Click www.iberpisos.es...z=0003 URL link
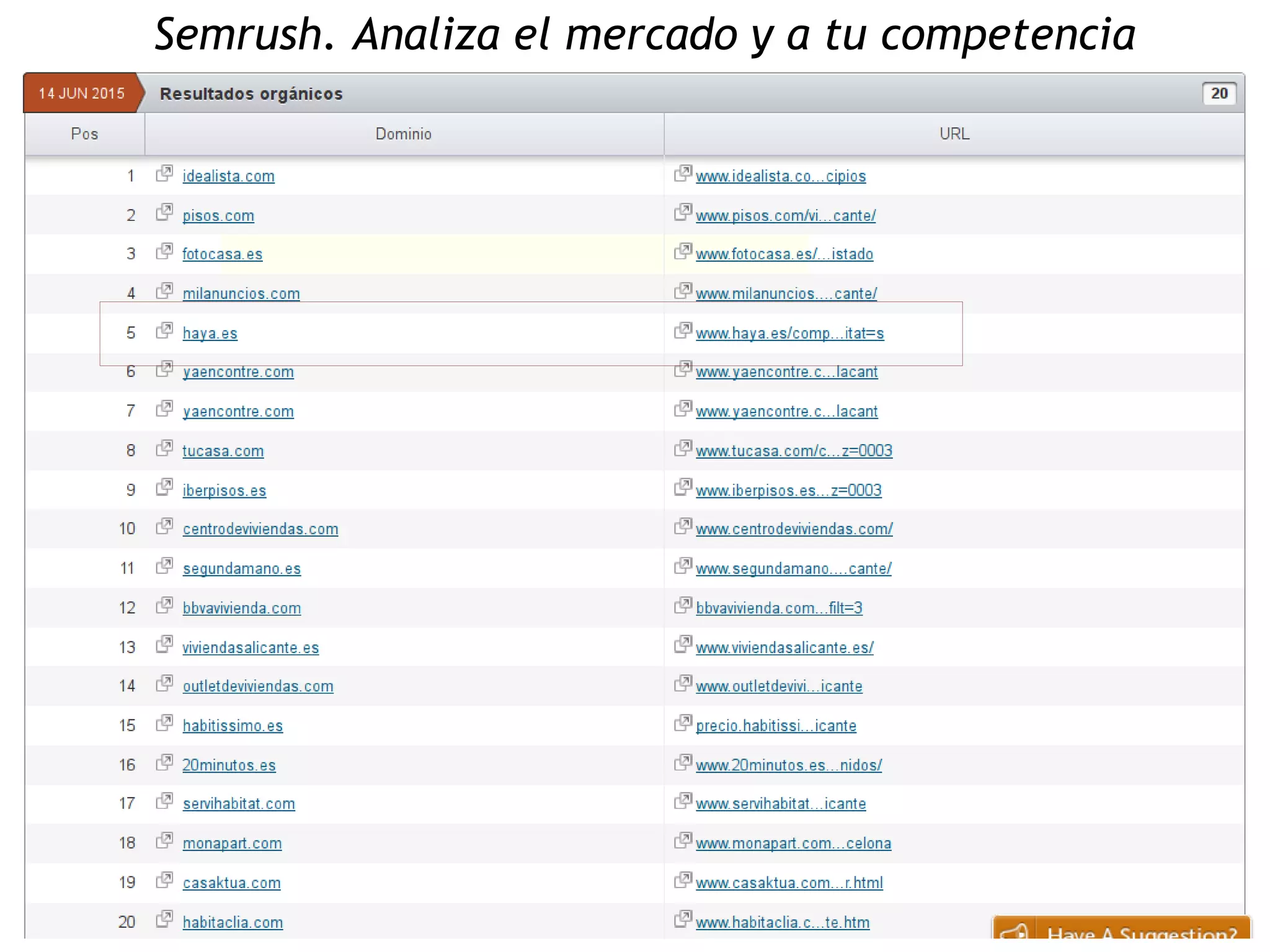The width and height of the screenshot is (1270, 952). [789, 491]
